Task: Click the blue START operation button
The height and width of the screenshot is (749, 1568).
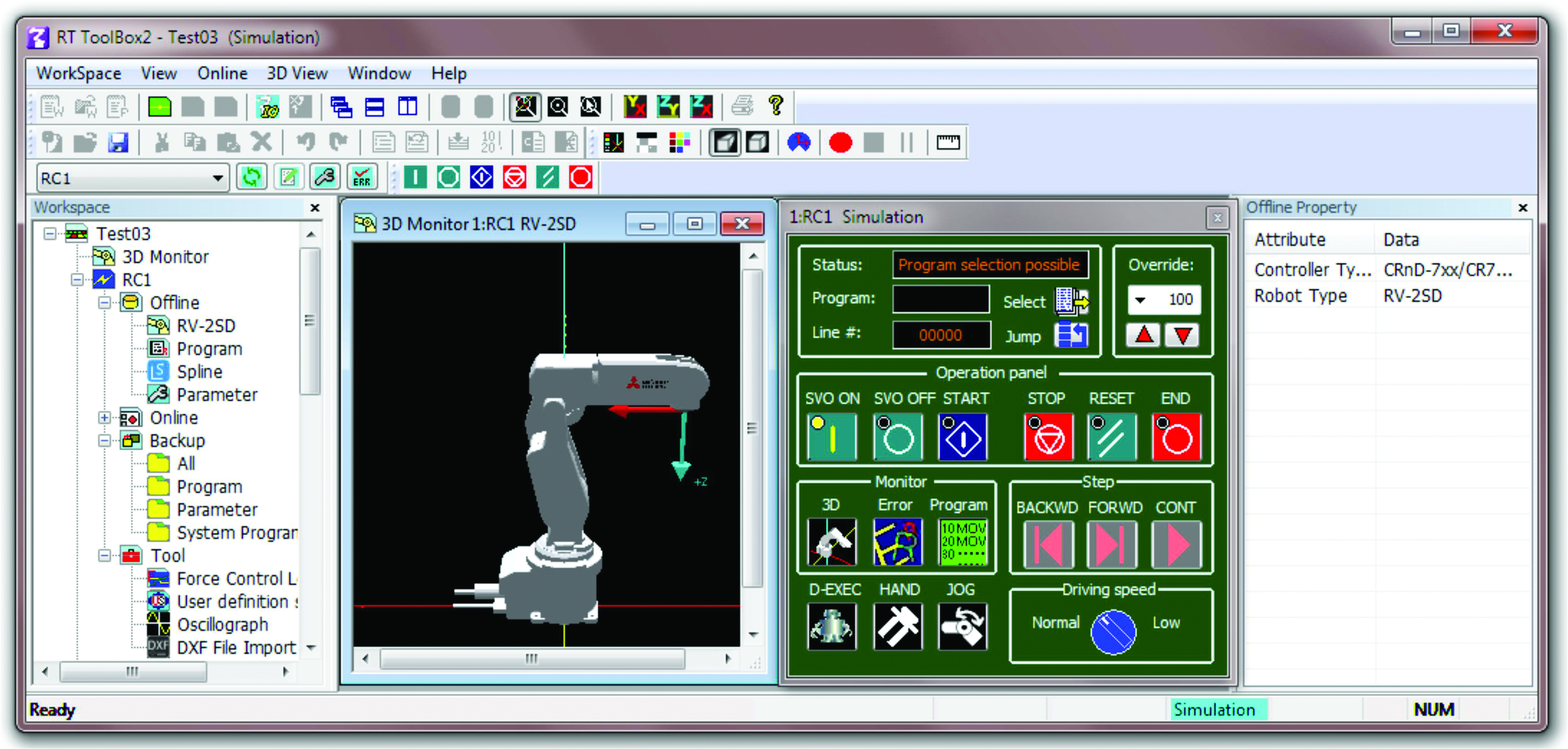Action: click(x=962, y=437)
